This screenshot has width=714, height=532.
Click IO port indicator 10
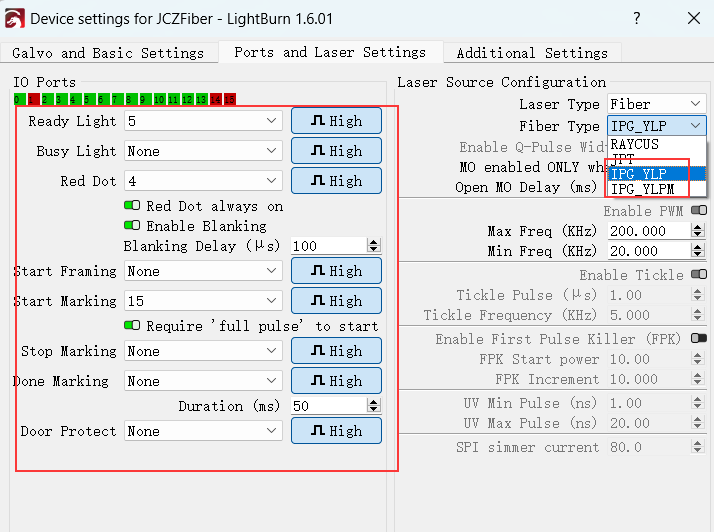point(159,99)
